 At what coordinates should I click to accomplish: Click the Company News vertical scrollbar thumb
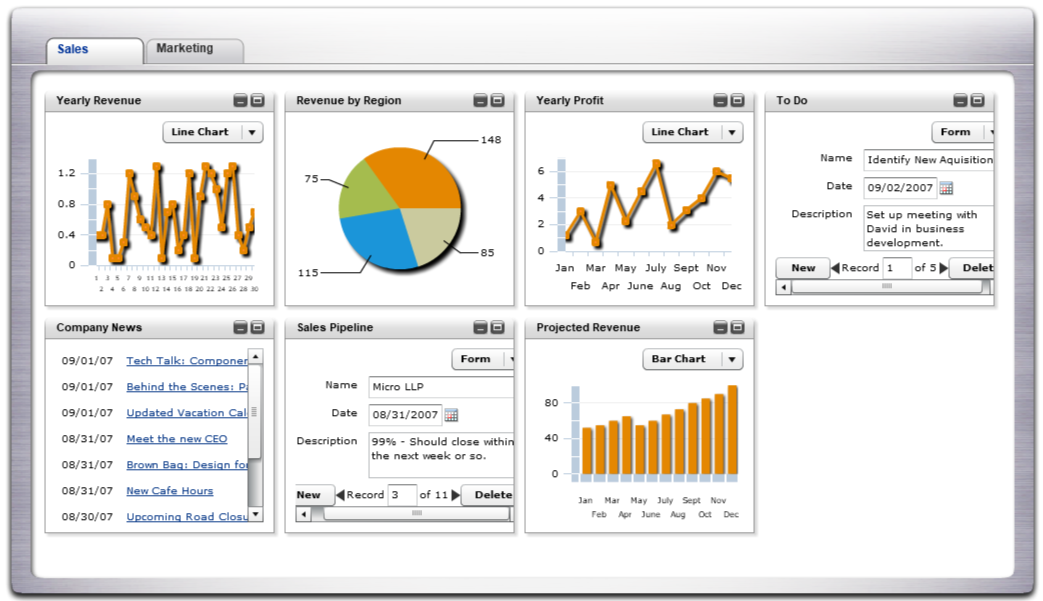[255, 412]
